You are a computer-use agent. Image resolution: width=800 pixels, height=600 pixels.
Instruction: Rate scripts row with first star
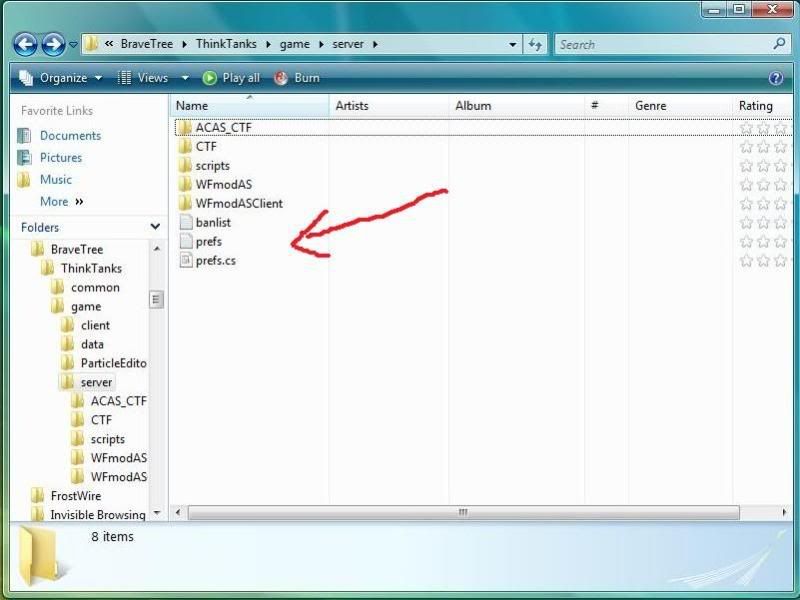coord(746,166)
